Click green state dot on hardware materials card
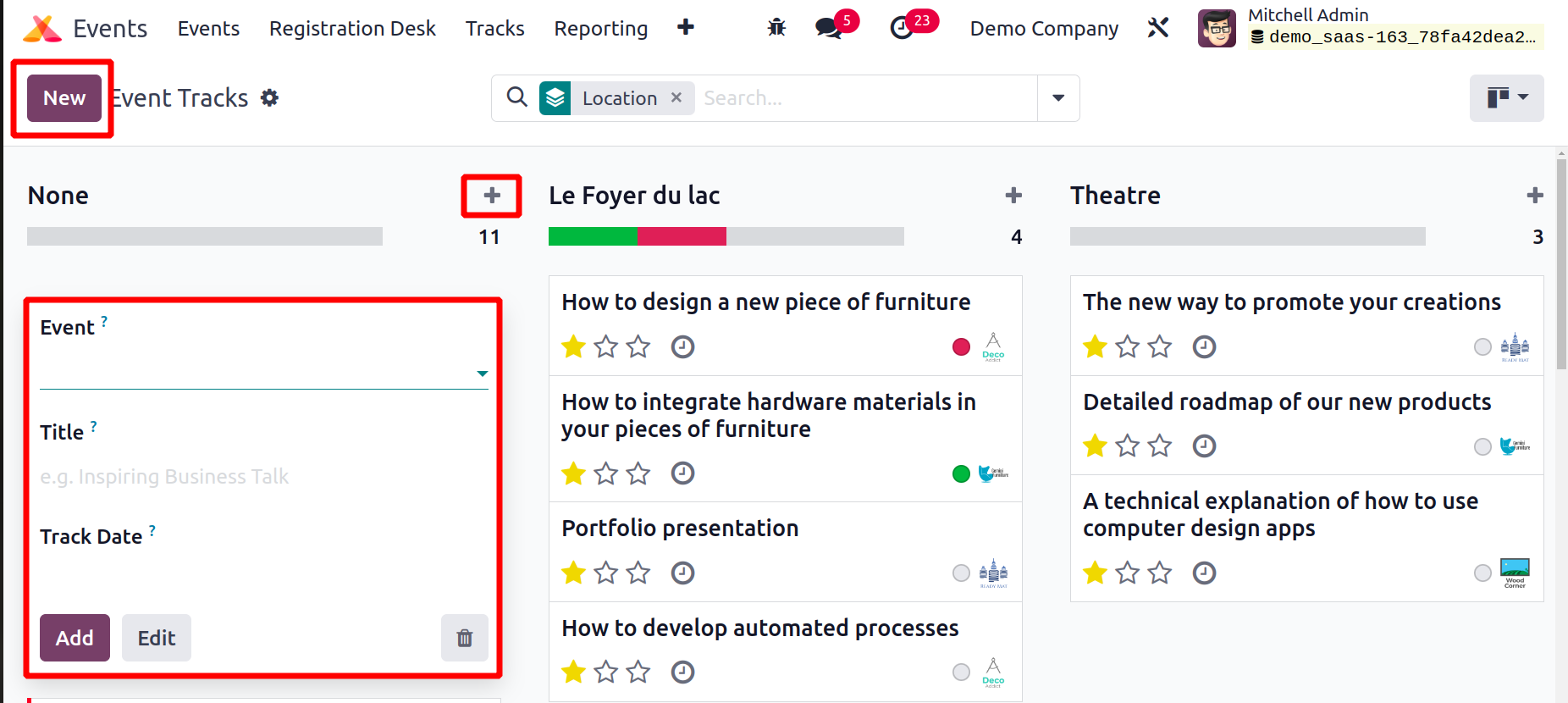Image resolution: width=1568 pixels, height=703 pixels. (x=961, y=473)
